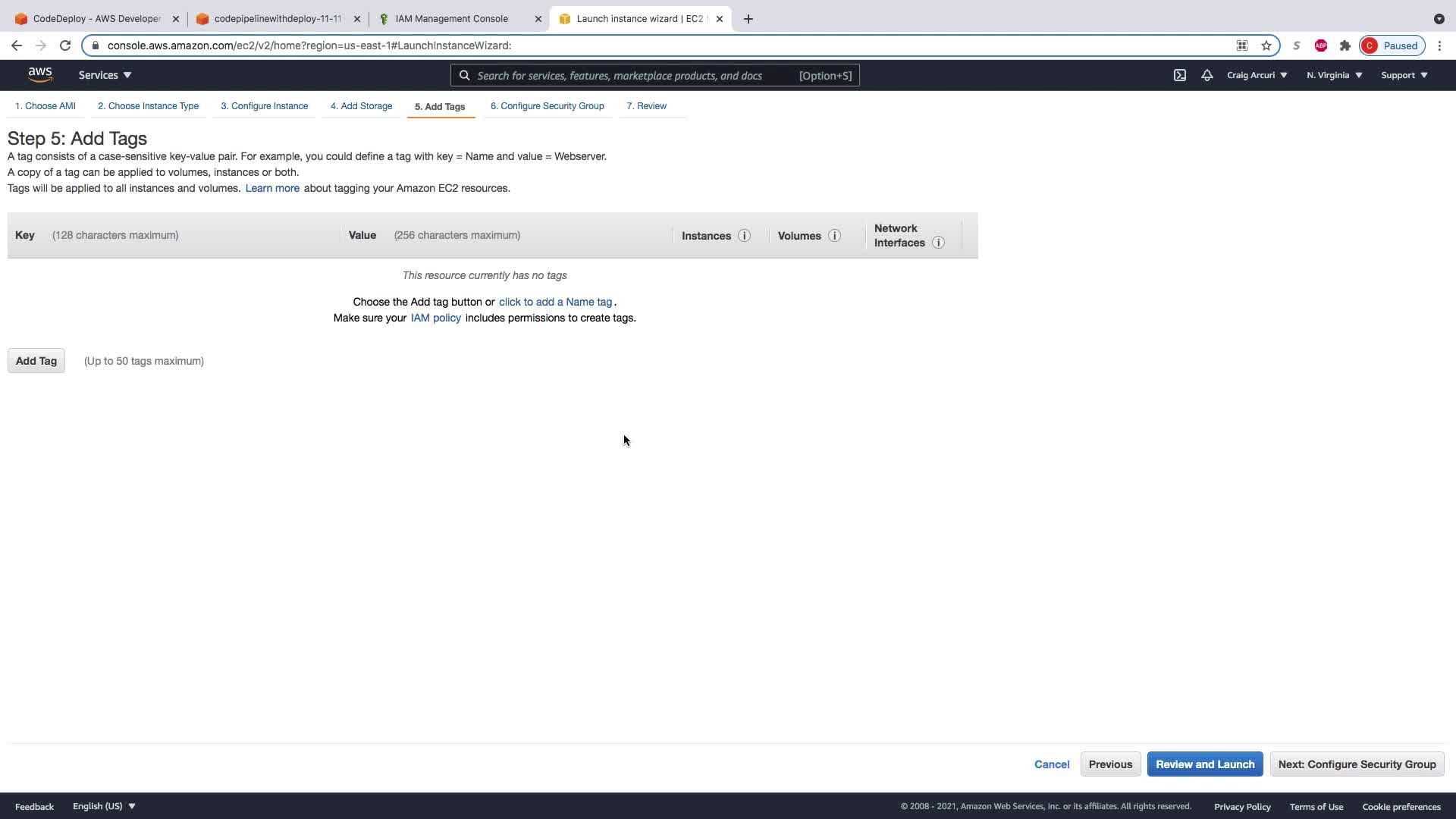Click the notifications bell icon
This screenshot has width=1456, height=819.
[x=1207, y=75]
